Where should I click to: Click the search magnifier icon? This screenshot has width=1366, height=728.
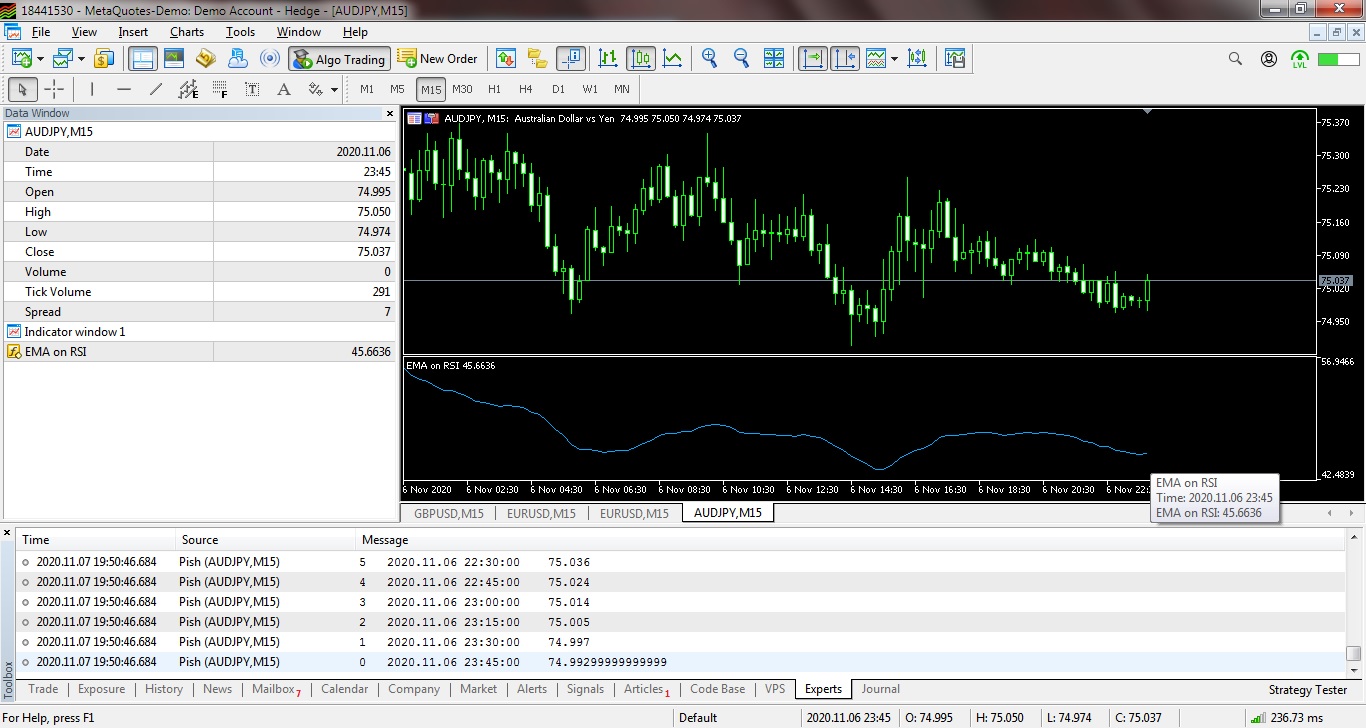click(x=1235, y=58)
